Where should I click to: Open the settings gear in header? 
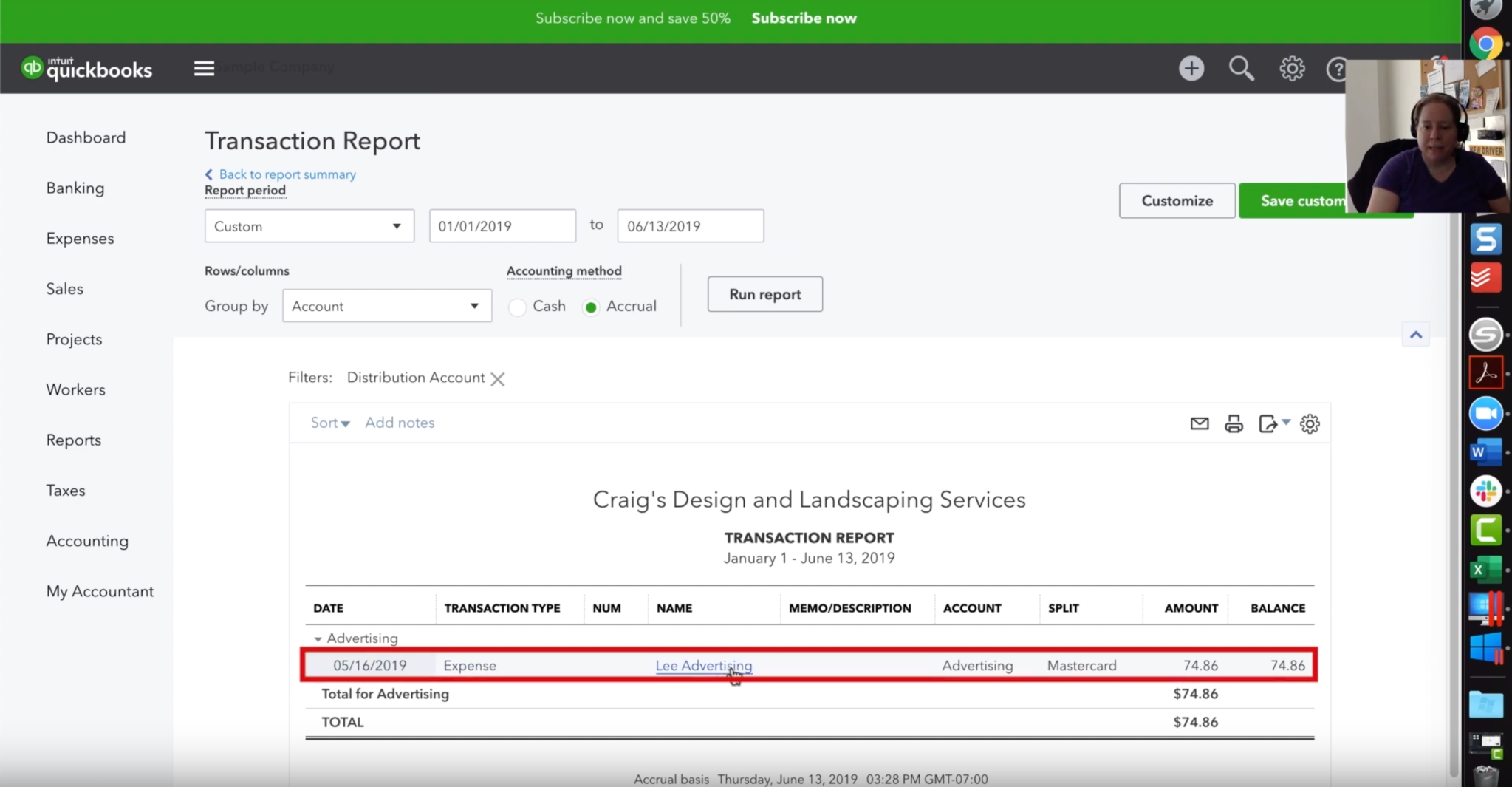point(1291,69)
